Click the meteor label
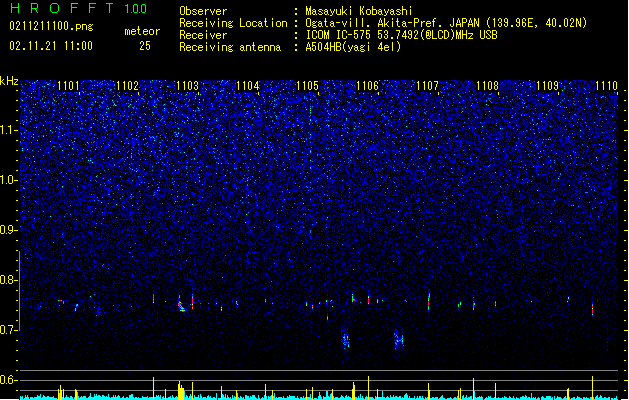Screen dimensions: 629x400 pos(142,31)
